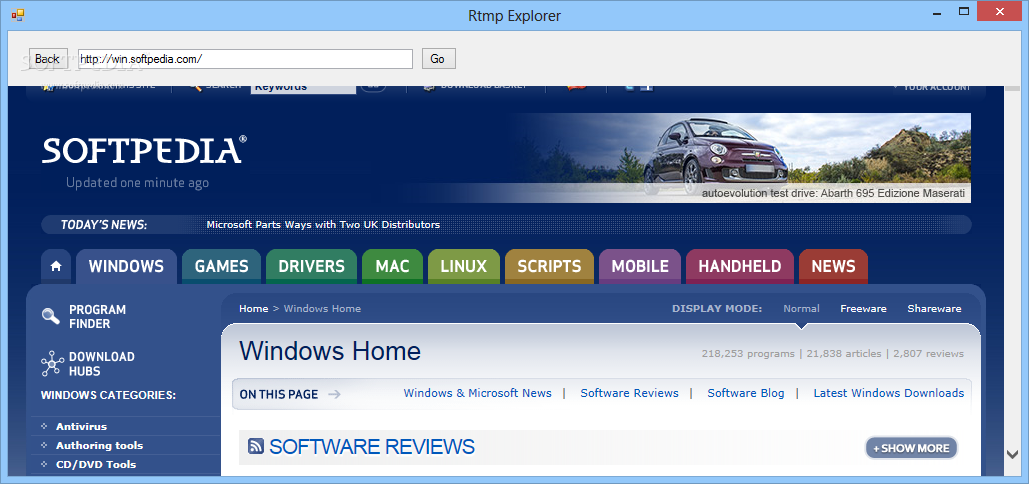Screen dimensions: 1029x484
Task: Click the Program Finder magnifier icon
Action: 51,317
